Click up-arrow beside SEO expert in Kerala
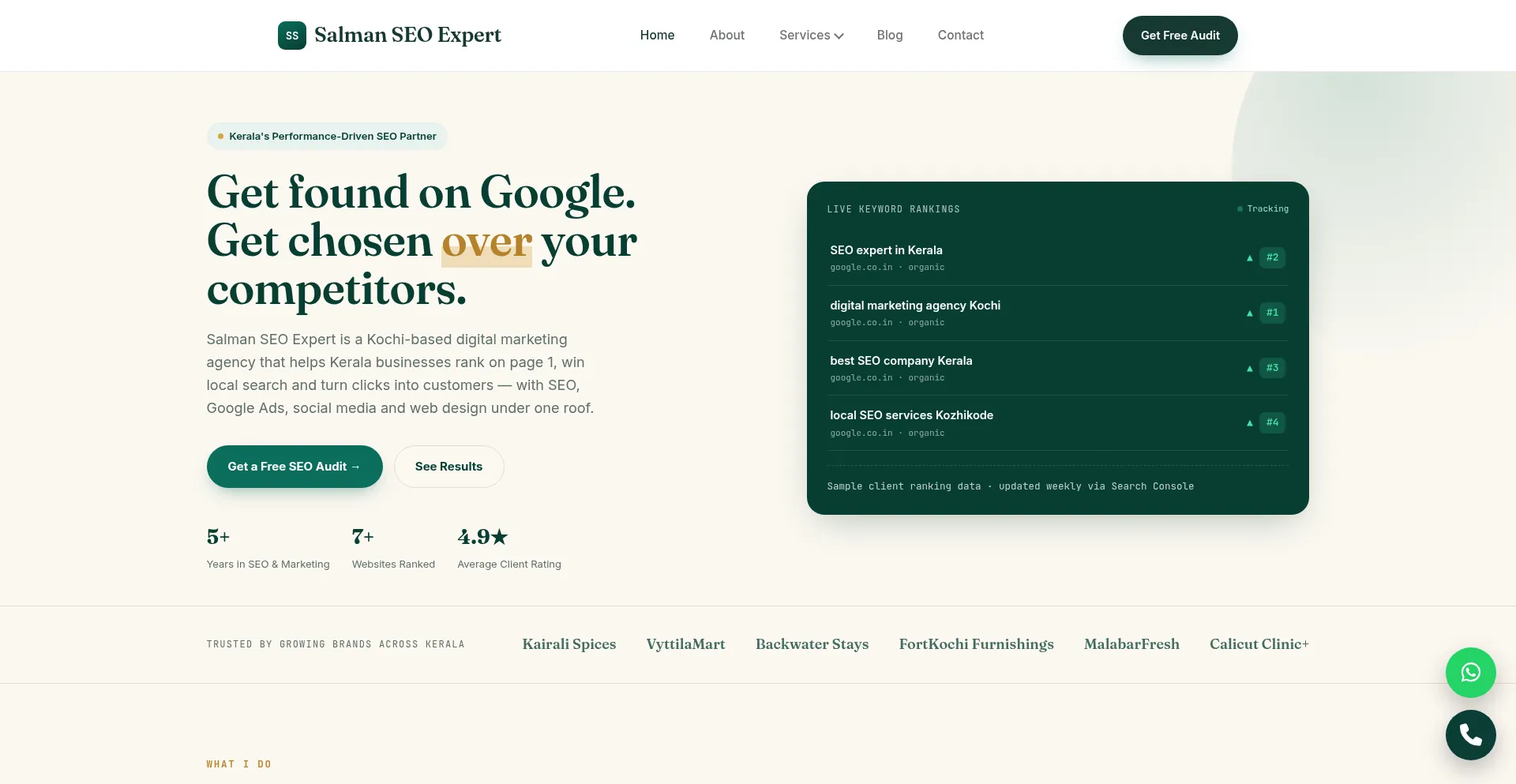 [1249, 258]
